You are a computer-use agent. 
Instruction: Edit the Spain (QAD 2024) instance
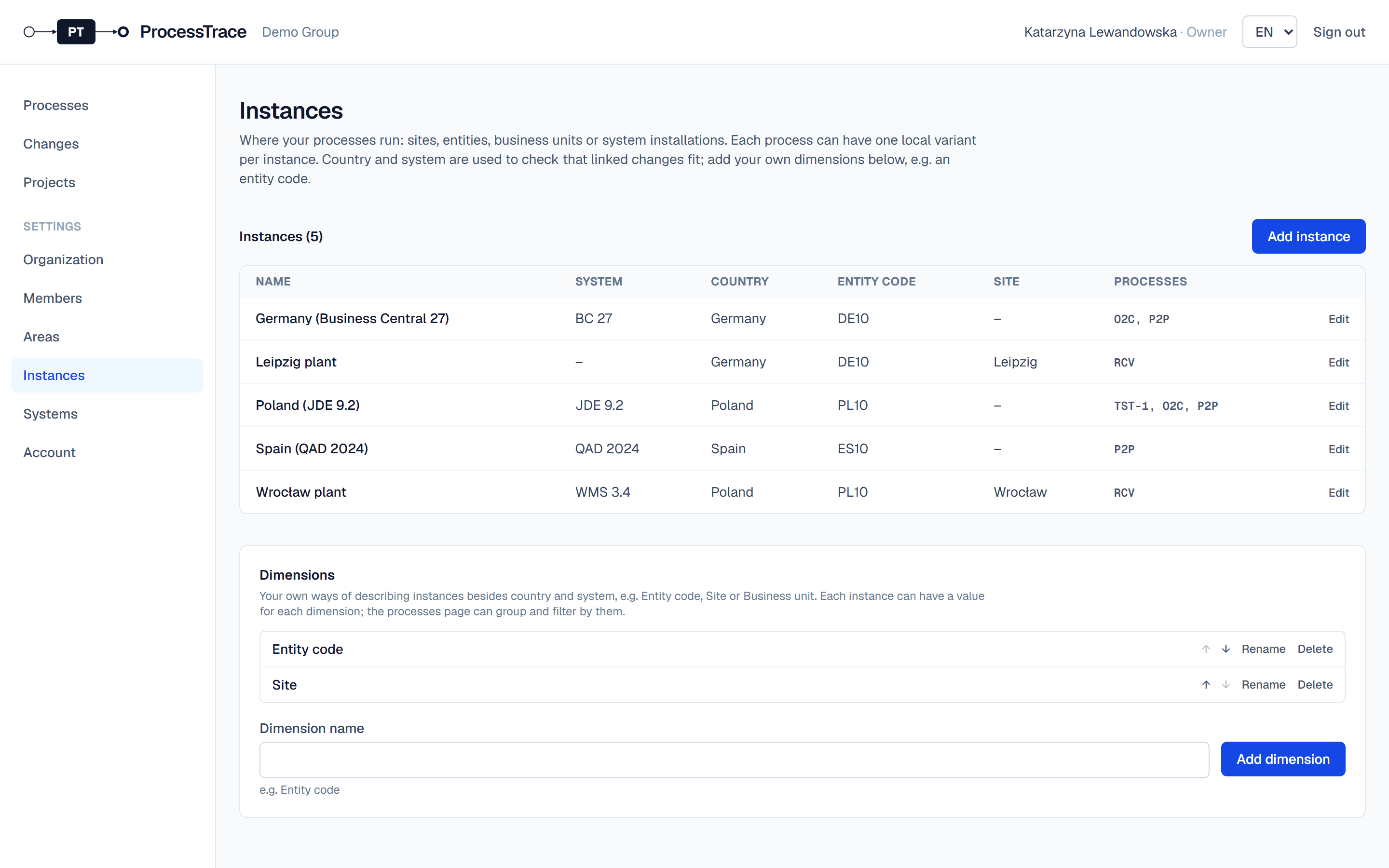[1338, 449]
